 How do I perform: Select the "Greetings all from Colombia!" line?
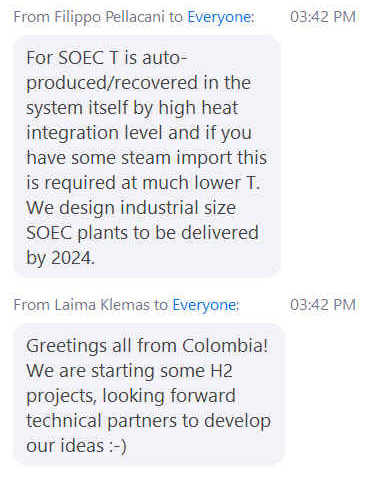147,345
